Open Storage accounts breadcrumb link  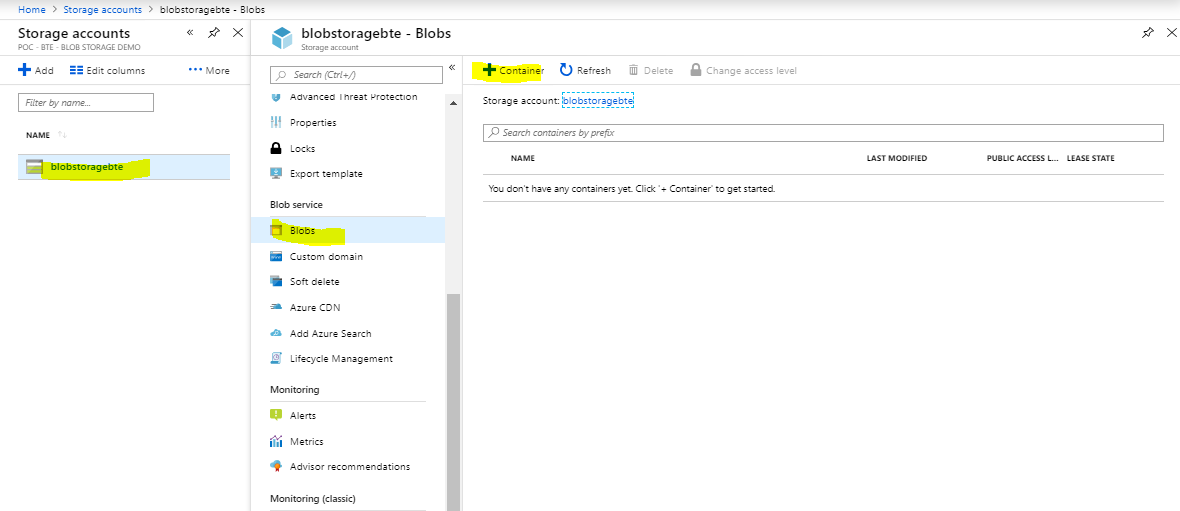coord(102,10)
